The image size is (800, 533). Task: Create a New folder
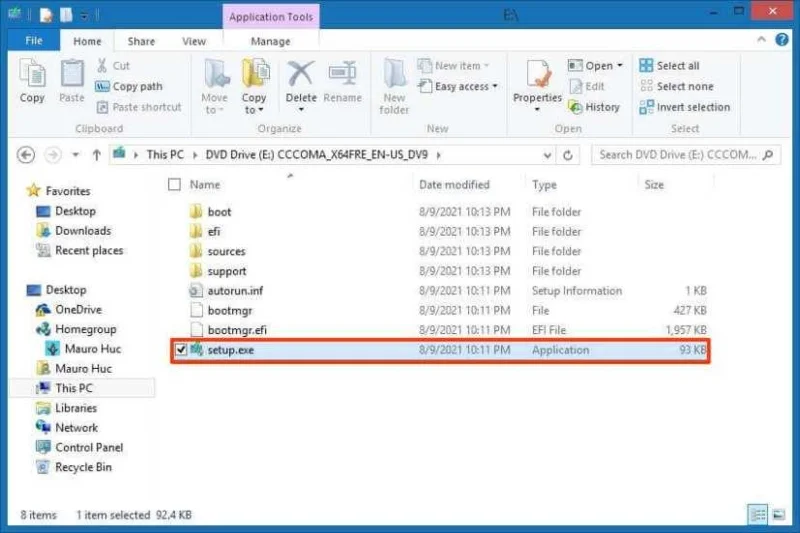[x=394, y=87]
